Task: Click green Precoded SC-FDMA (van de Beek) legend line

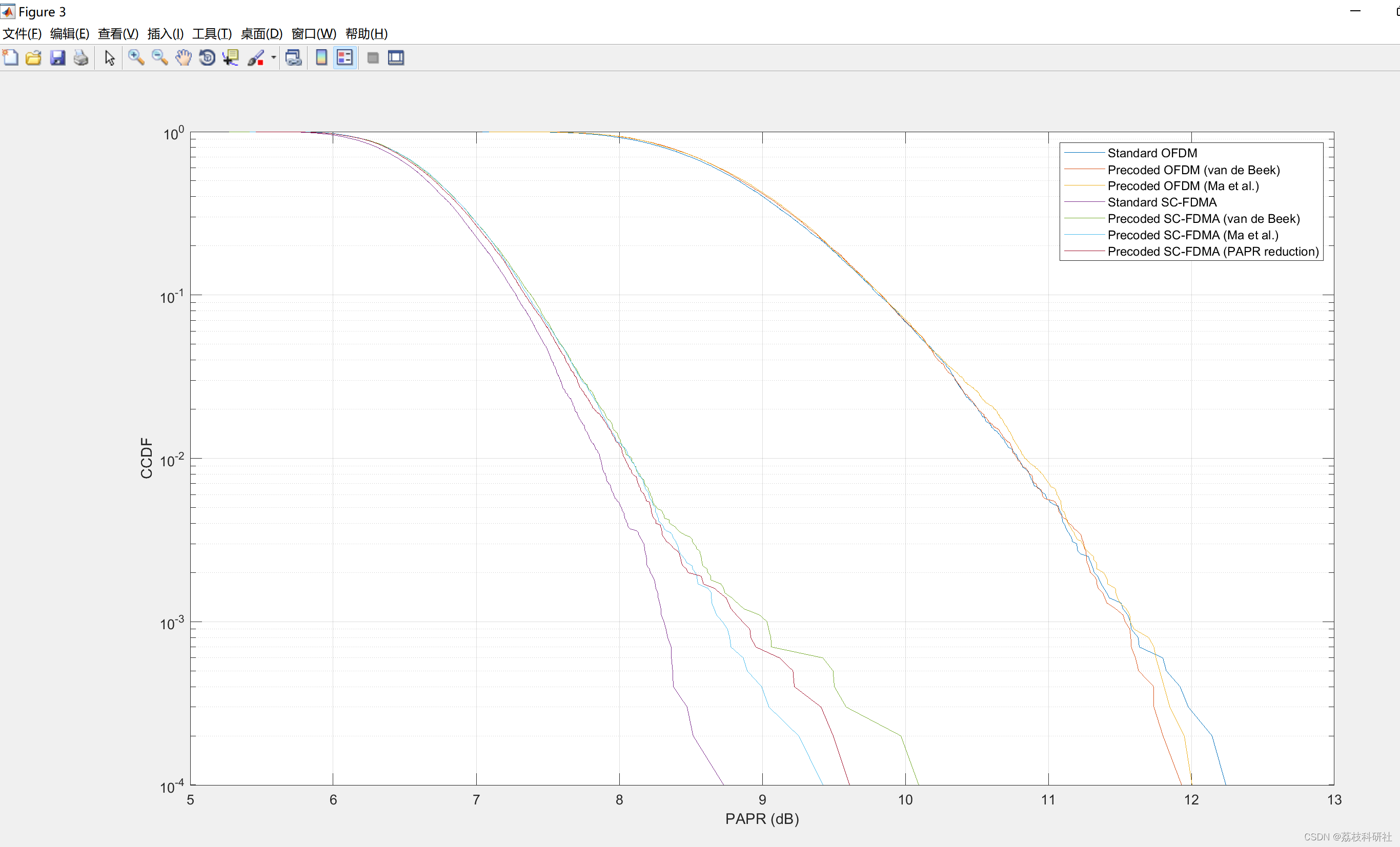Action: click(x=1084, y=219)
